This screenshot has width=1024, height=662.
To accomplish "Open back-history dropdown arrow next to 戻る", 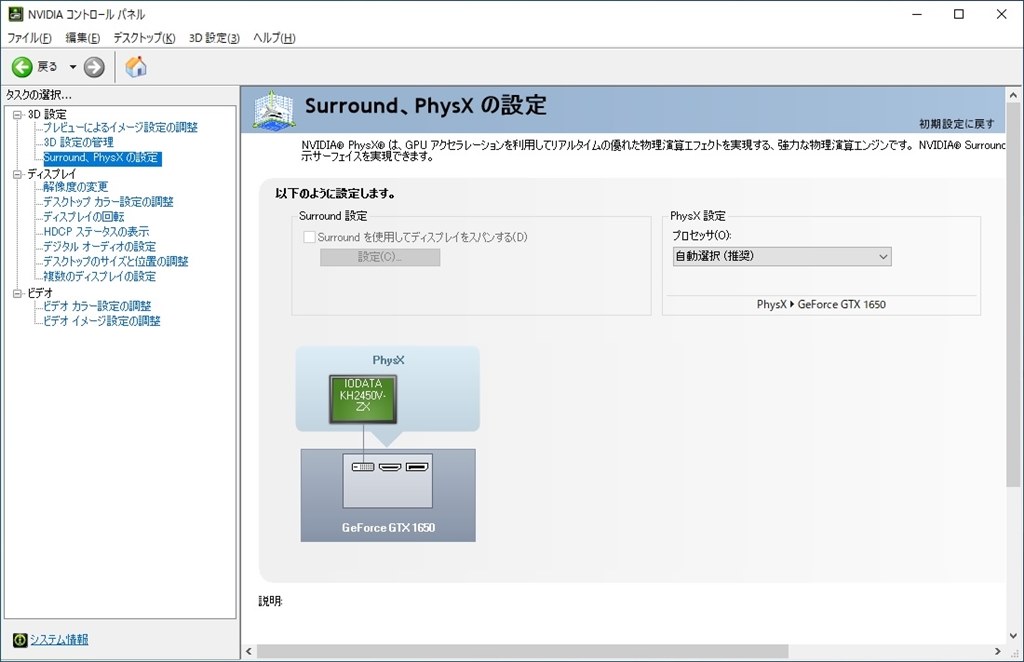I will 72,67.
